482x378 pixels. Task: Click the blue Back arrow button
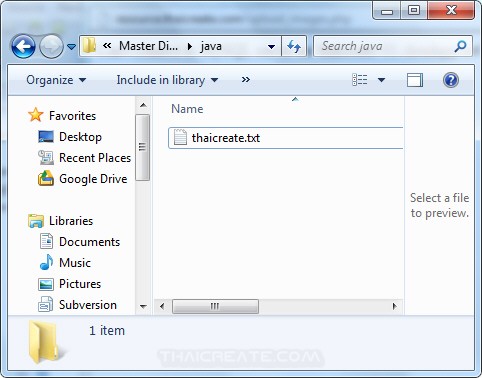pyautogui.click(x=23, y=46)
